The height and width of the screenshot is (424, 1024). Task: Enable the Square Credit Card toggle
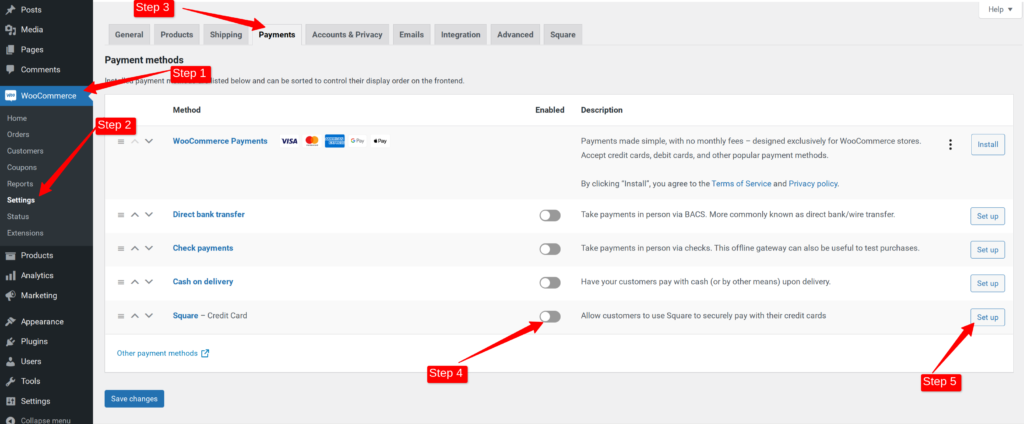point(550,316)
